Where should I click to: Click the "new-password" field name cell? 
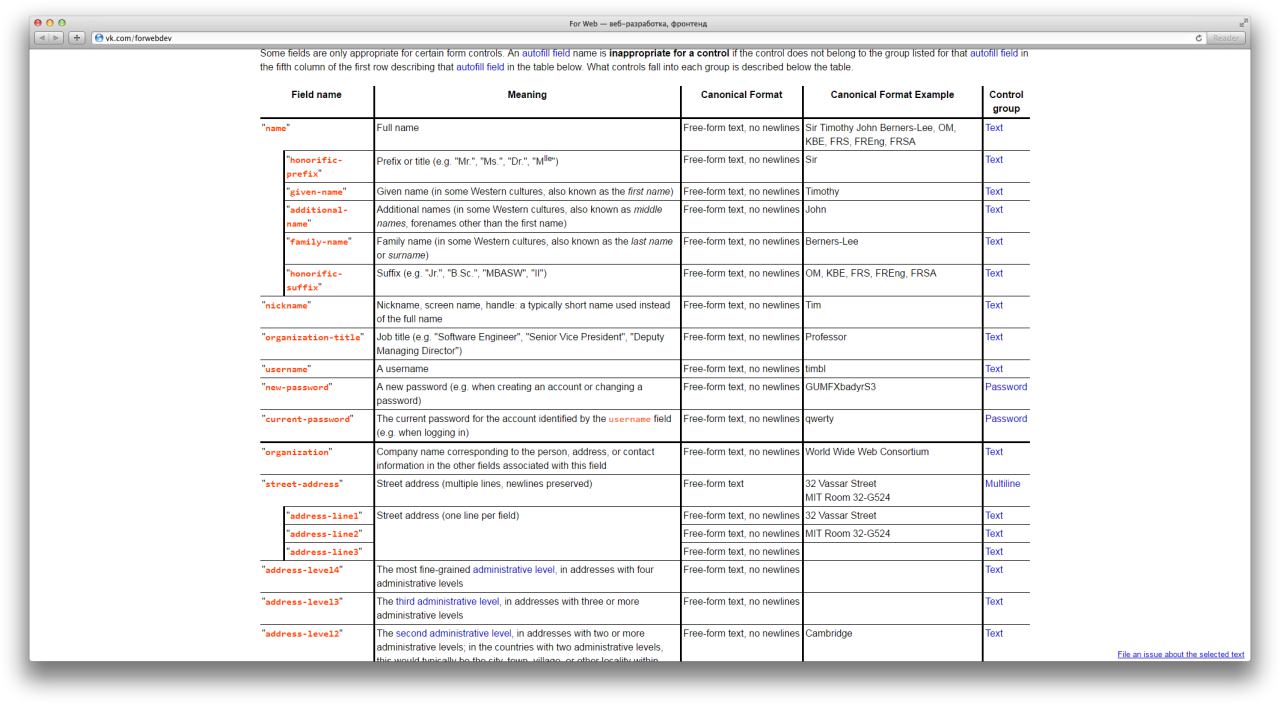tap(316, 393)
